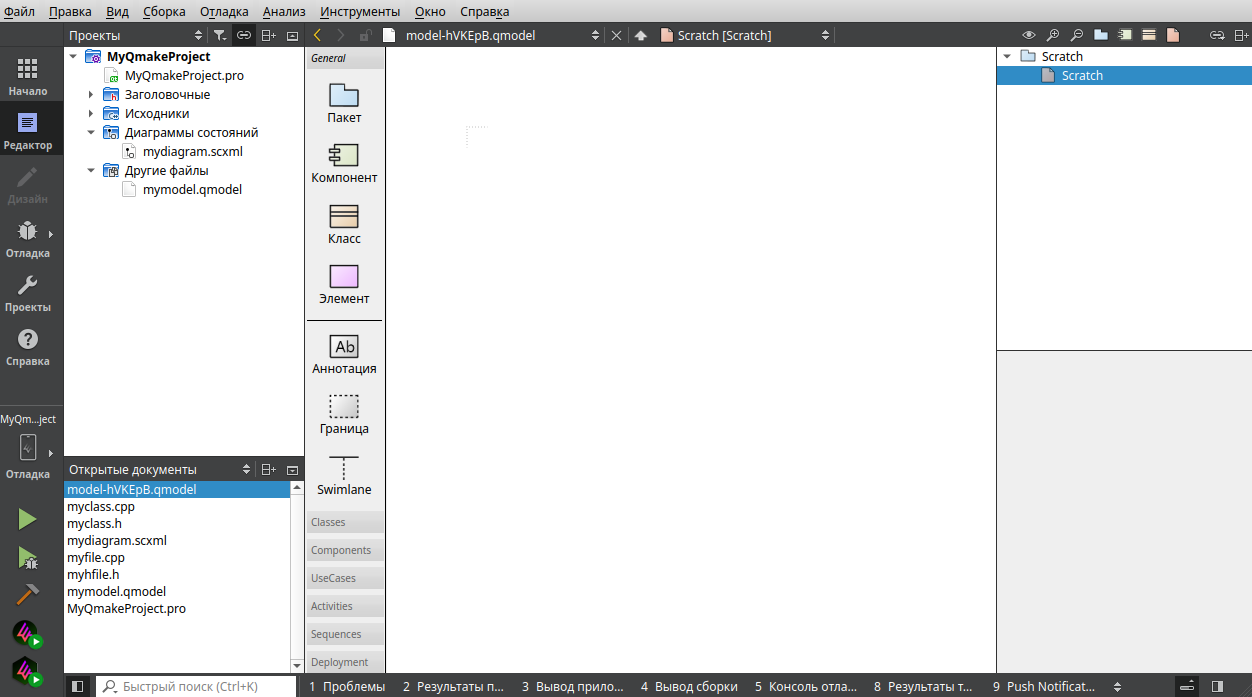Viewport: 1252px width, 697px height.
Task: Expand the Classes palette section
Action: [x=344, y=522]
